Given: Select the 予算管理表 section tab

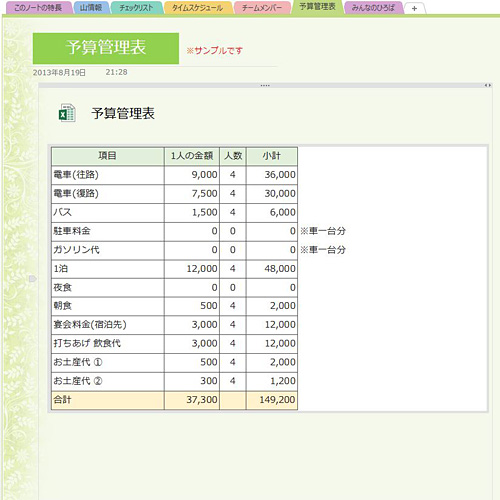Looking at the screenshot, I should (317, 7).
